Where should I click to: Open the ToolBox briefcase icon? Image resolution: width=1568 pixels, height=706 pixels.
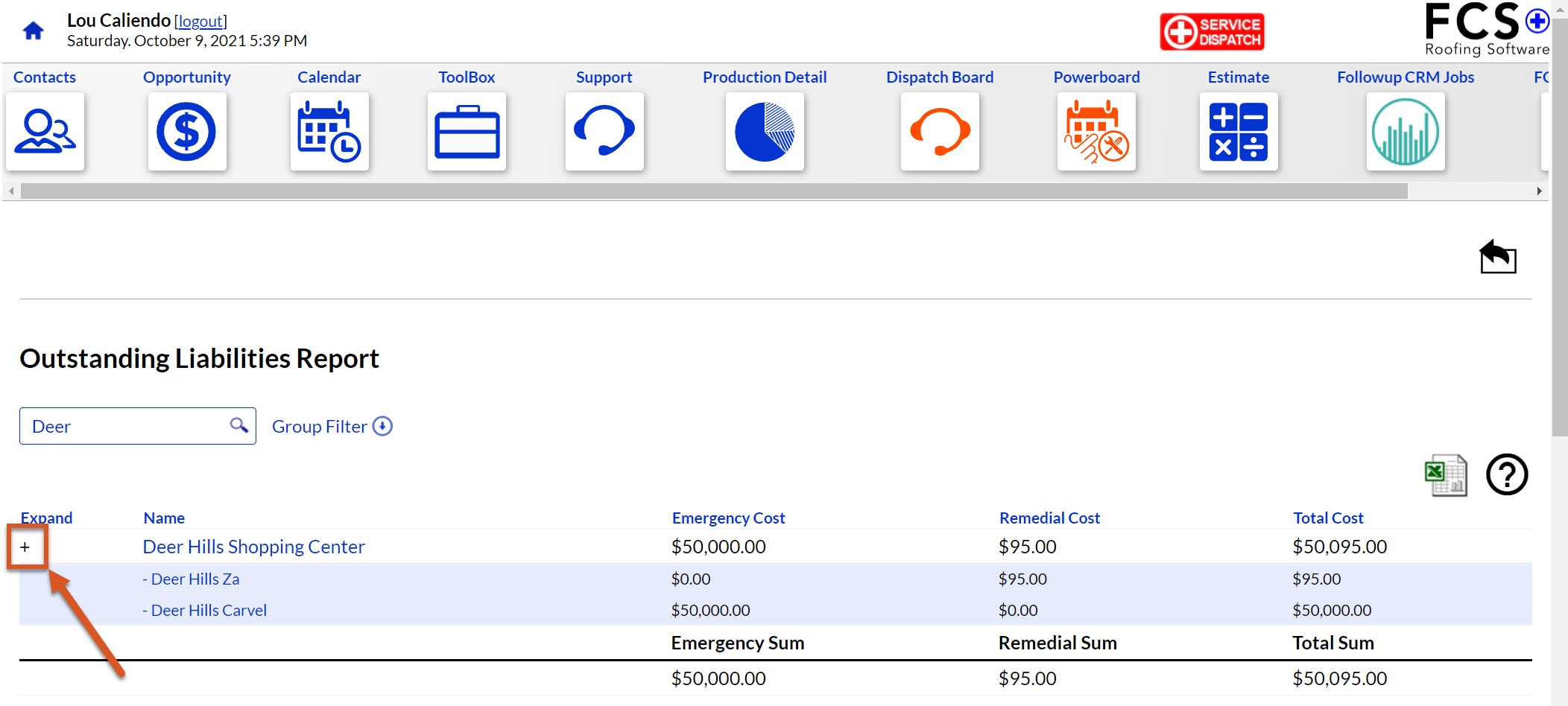pyautogui.click(x=467, y=132)
